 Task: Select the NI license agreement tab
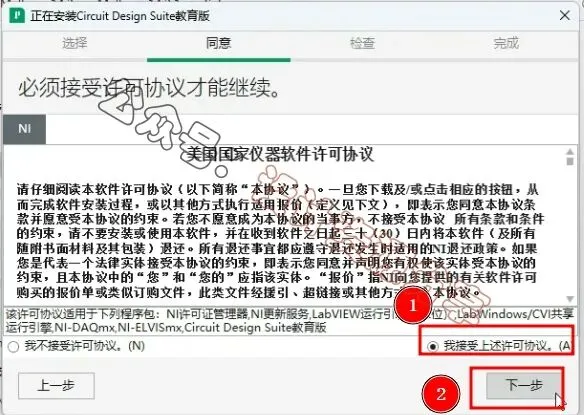[x=25, y=129]
